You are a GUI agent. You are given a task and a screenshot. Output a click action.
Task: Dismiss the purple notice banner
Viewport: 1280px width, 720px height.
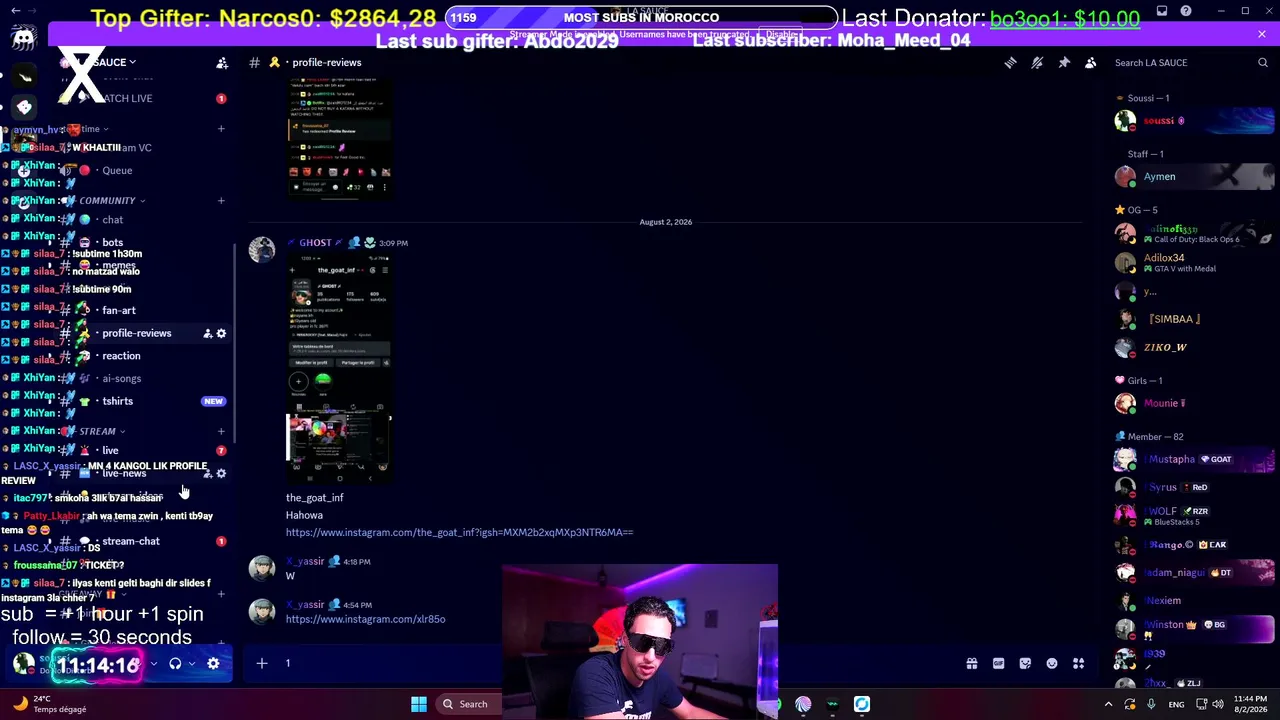[x=1262, y=34]
